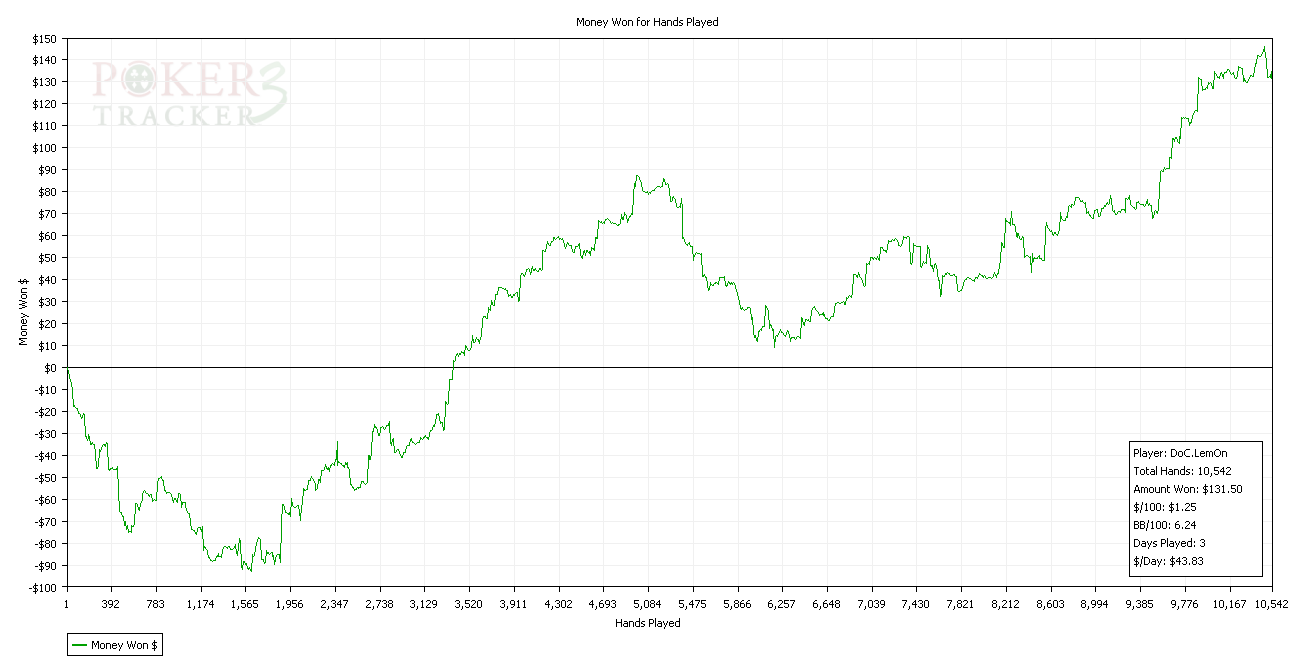Click the $150 label on the money axis

[46, 39]
